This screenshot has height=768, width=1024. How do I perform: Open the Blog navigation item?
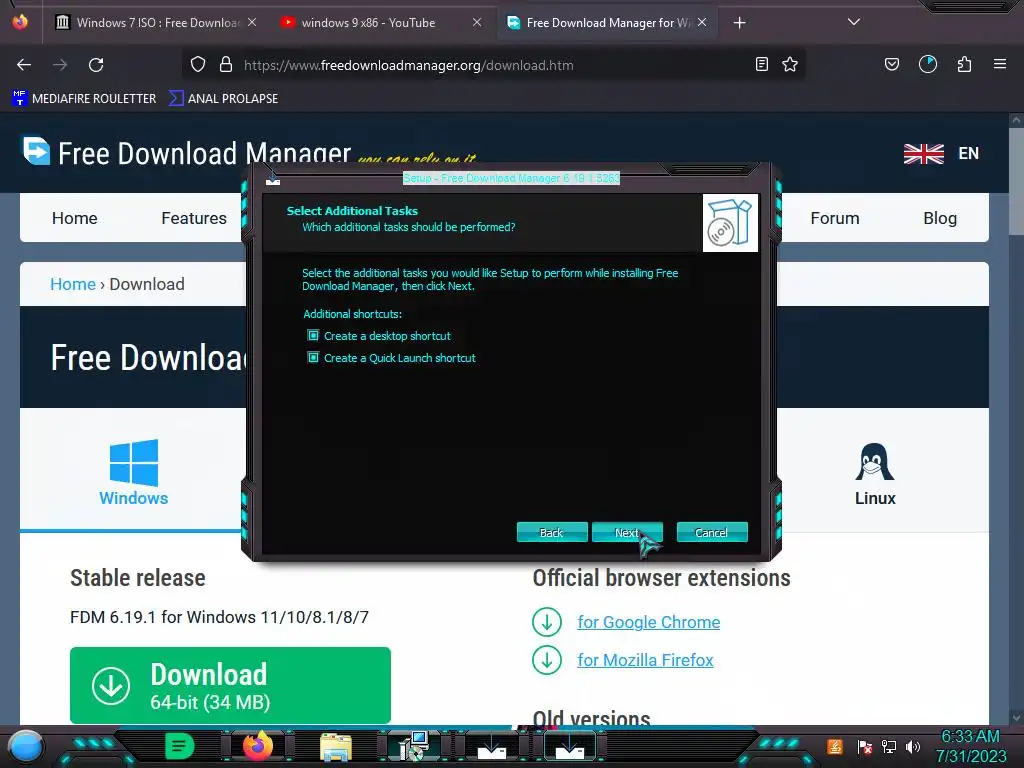(x=940, y=218)
